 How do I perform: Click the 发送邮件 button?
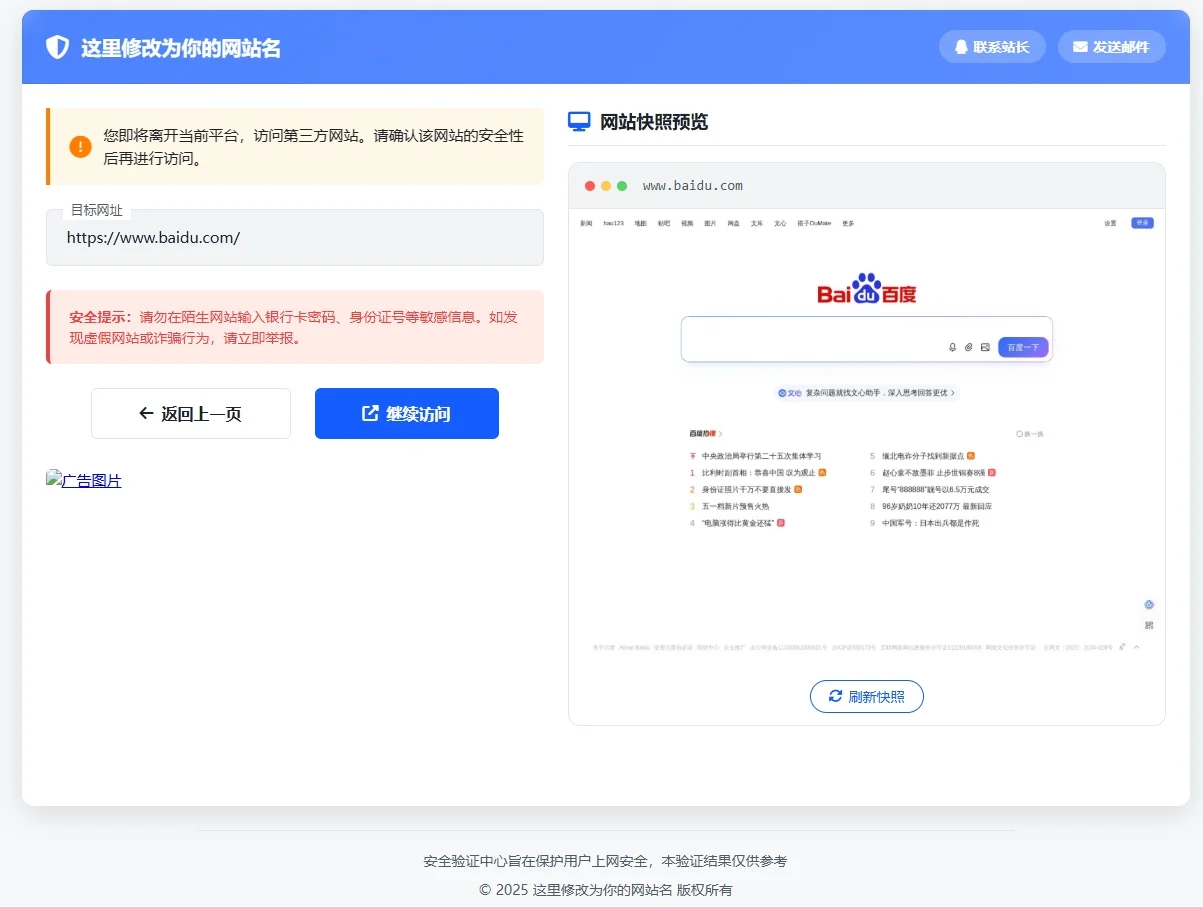click(x=1112, y=47)
